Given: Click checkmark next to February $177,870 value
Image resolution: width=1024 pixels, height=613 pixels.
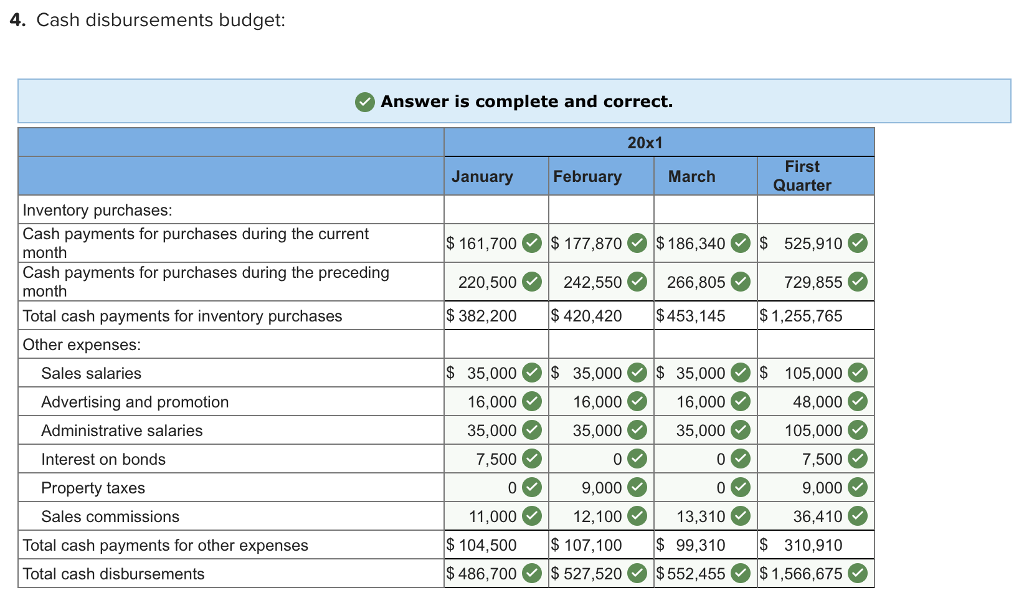Looking at the screenshot, I should point(637,243).
